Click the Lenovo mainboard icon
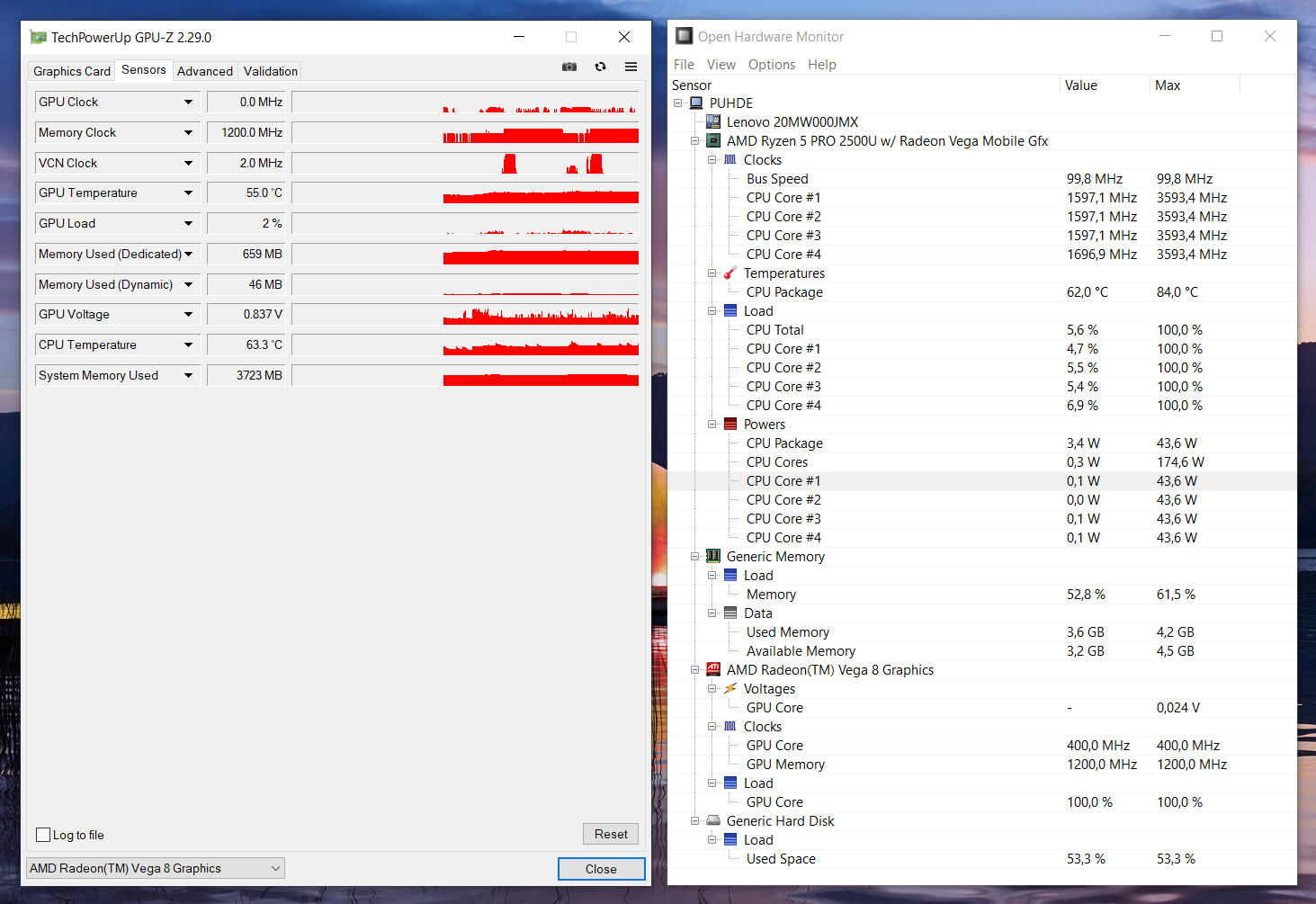 [713, 121]
